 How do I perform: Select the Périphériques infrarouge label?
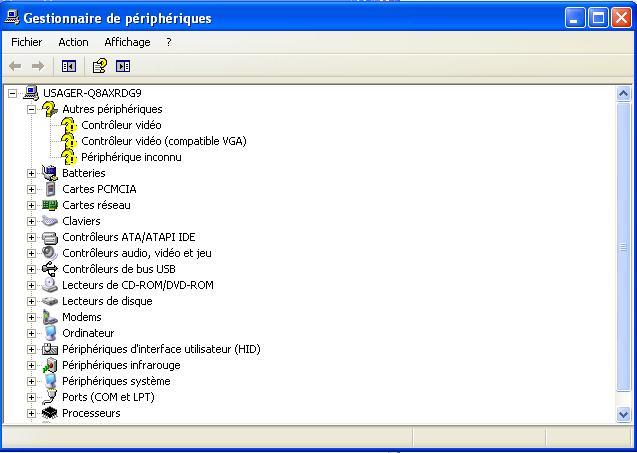coord(121,365)
